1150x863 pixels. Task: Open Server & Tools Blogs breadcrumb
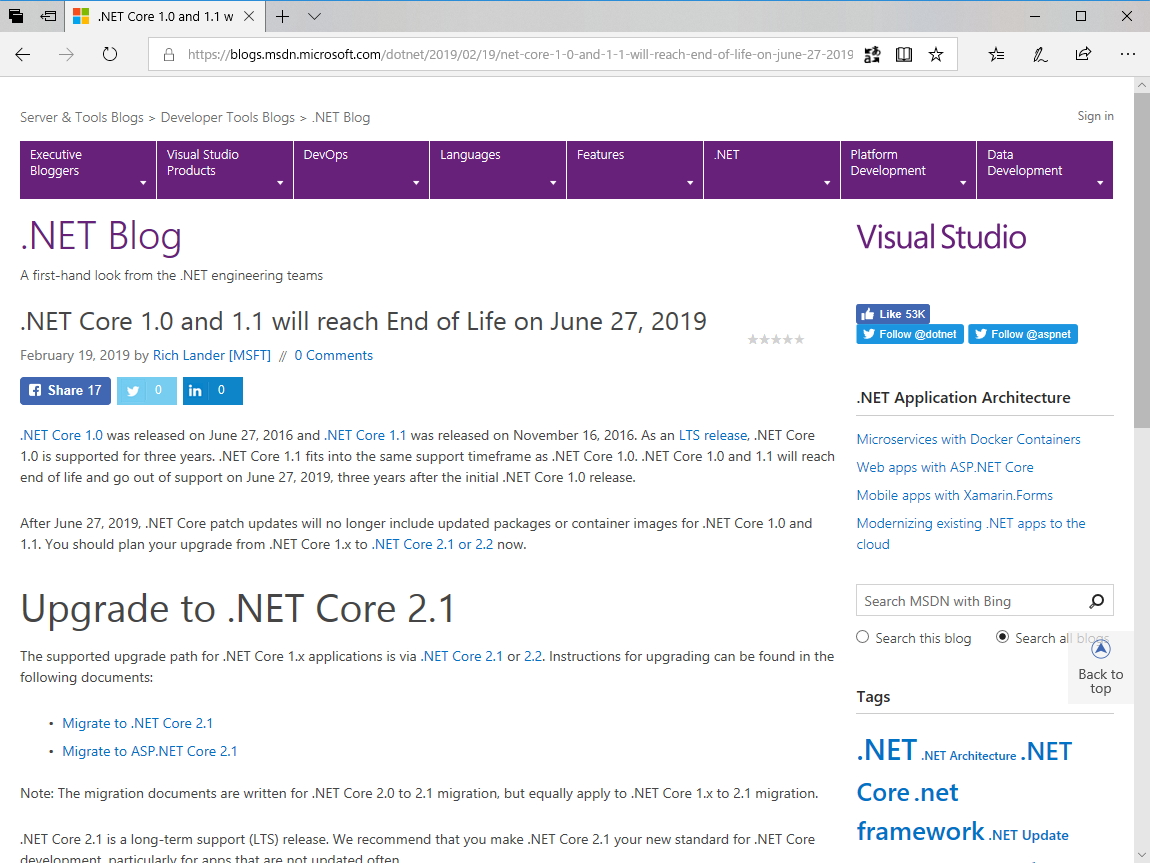[x=81, y=117]
